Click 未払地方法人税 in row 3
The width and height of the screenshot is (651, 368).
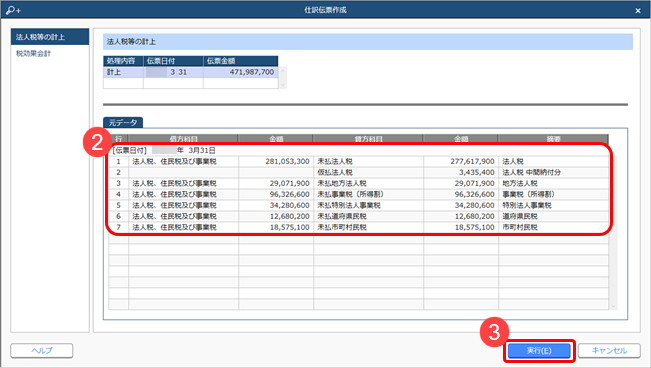pos(369,184)
